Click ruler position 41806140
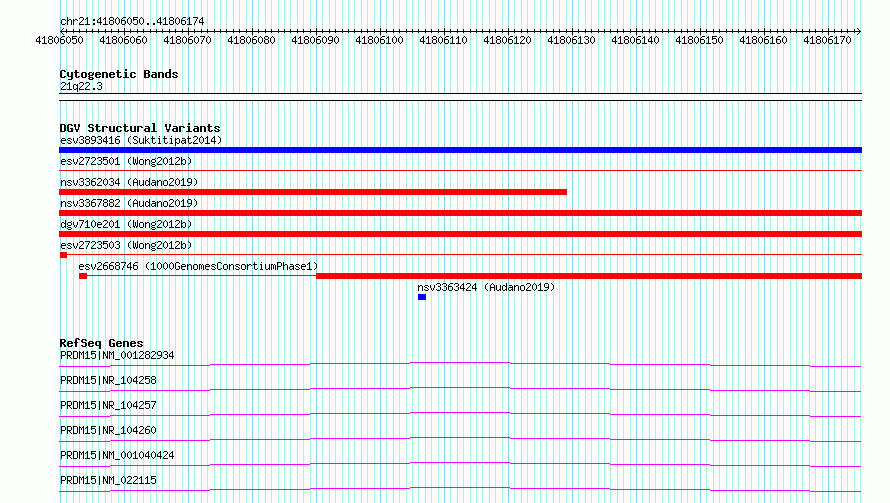This screenshot has width=890, height=503. (x=635, y=40)
